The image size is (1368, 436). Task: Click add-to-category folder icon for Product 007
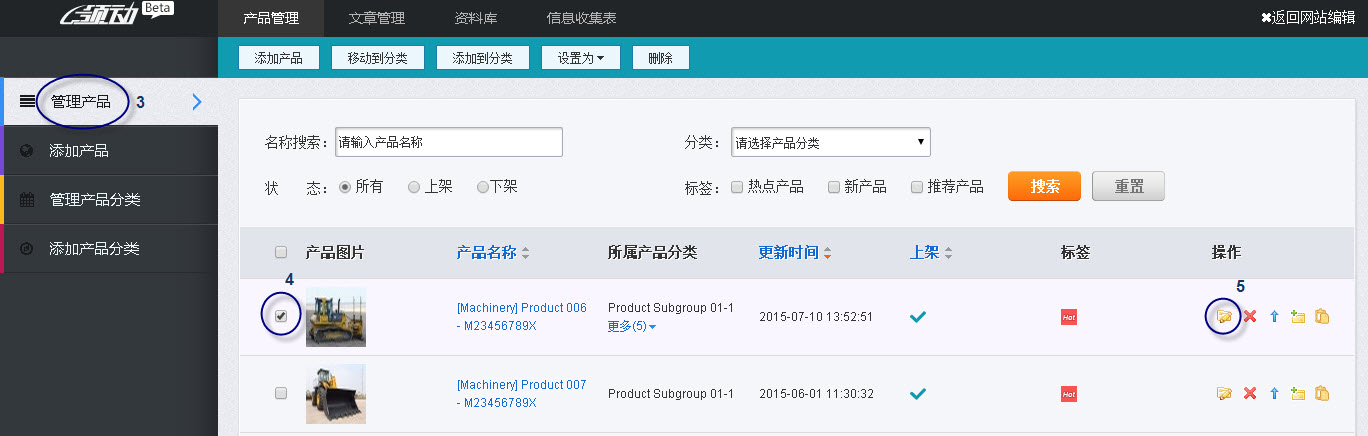tap(1298, 394)
